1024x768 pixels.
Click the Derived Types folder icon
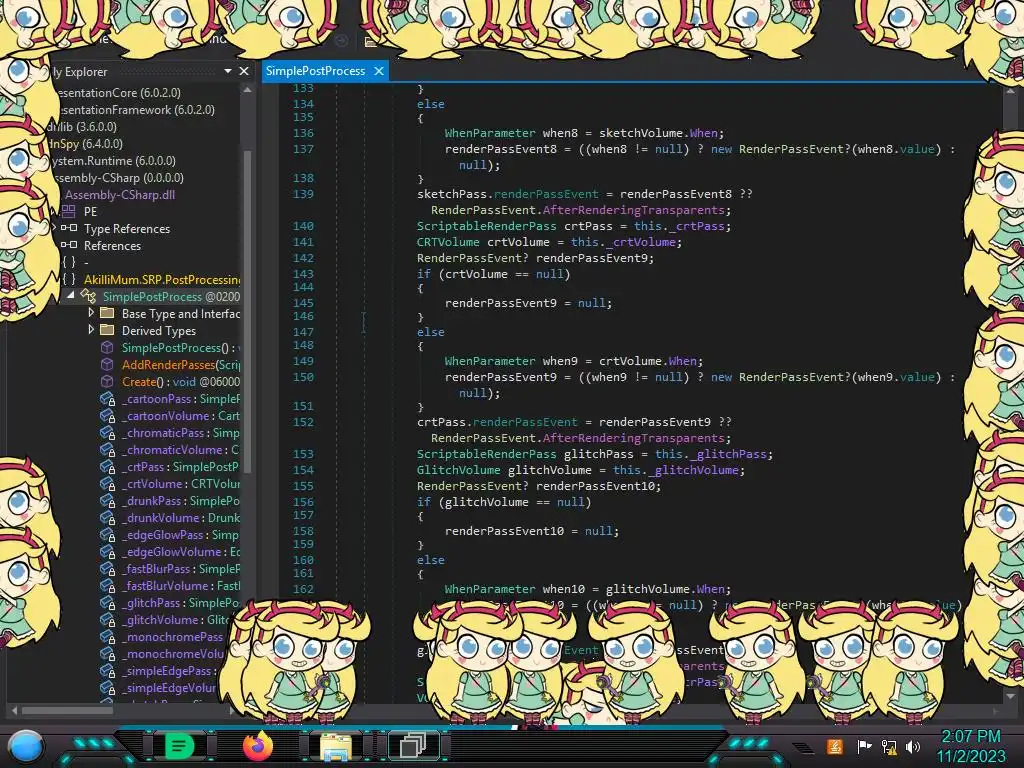point(107,330)
